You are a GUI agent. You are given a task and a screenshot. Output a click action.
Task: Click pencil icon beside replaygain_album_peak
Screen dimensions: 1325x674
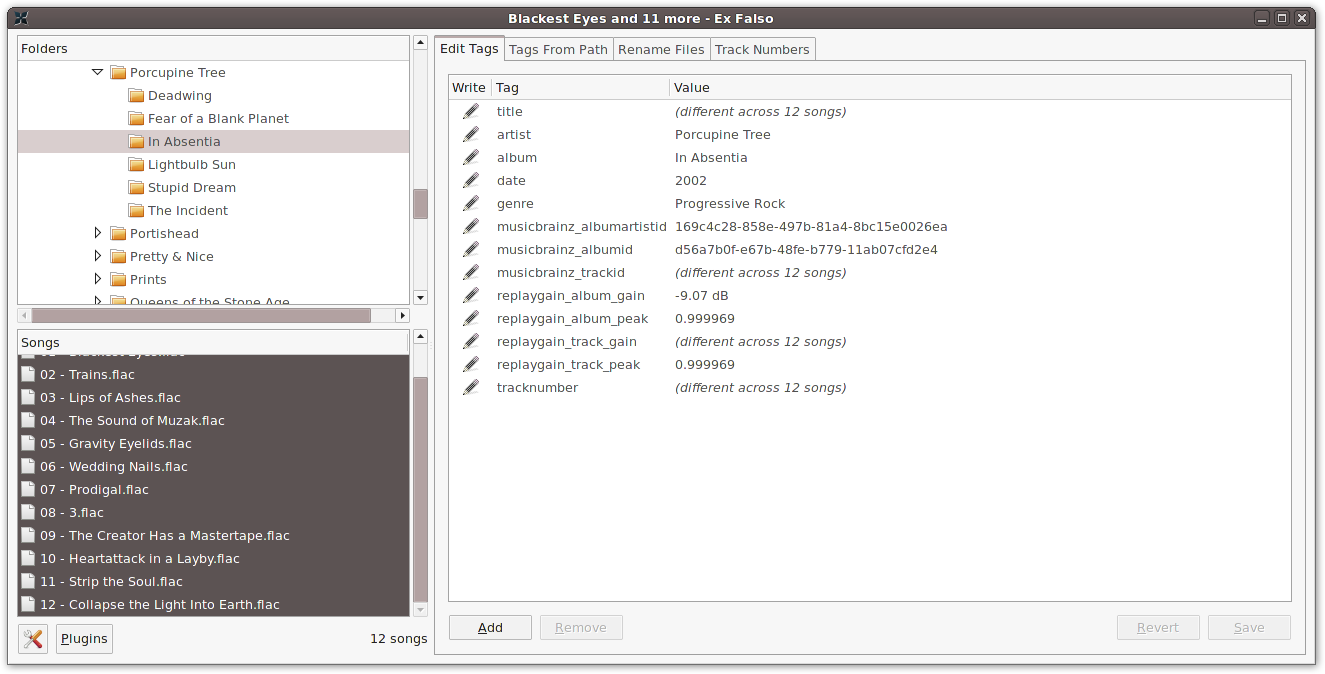(471, 318)
